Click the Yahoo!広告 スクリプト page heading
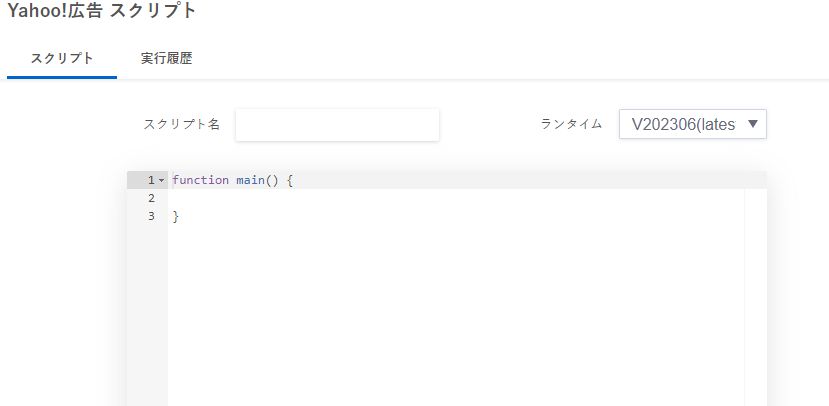The image size is (829, 406). [x=102, y=11]
